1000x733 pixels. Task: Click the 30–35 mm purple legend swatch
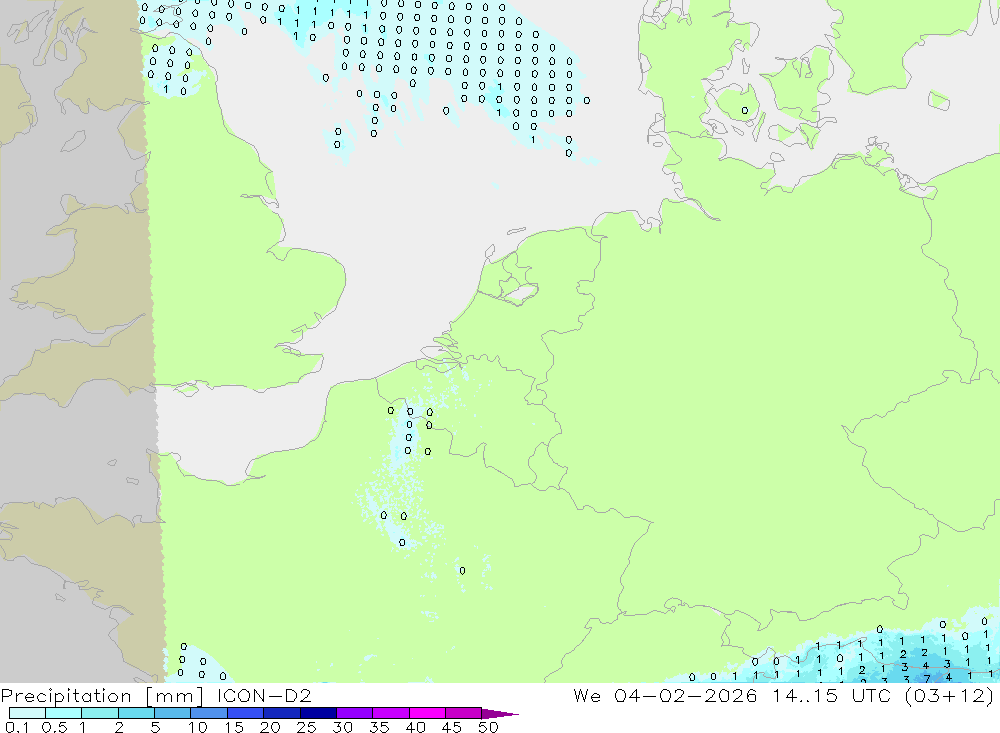tap(355, 713)
